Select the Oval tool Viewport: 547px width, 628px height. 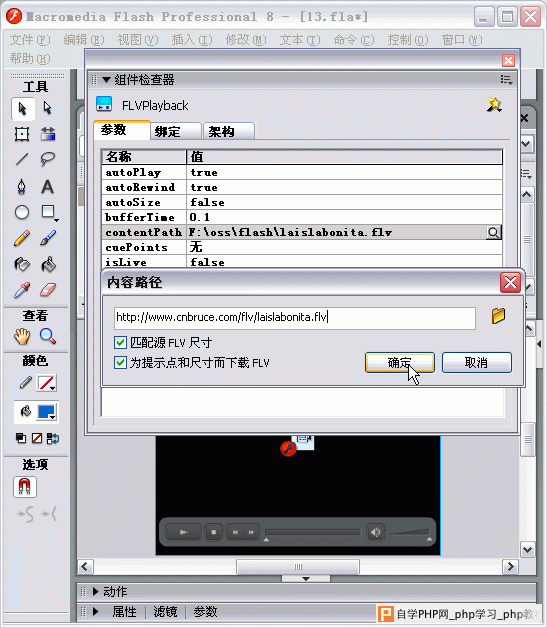pyautogui.click(x=22, y=212)
